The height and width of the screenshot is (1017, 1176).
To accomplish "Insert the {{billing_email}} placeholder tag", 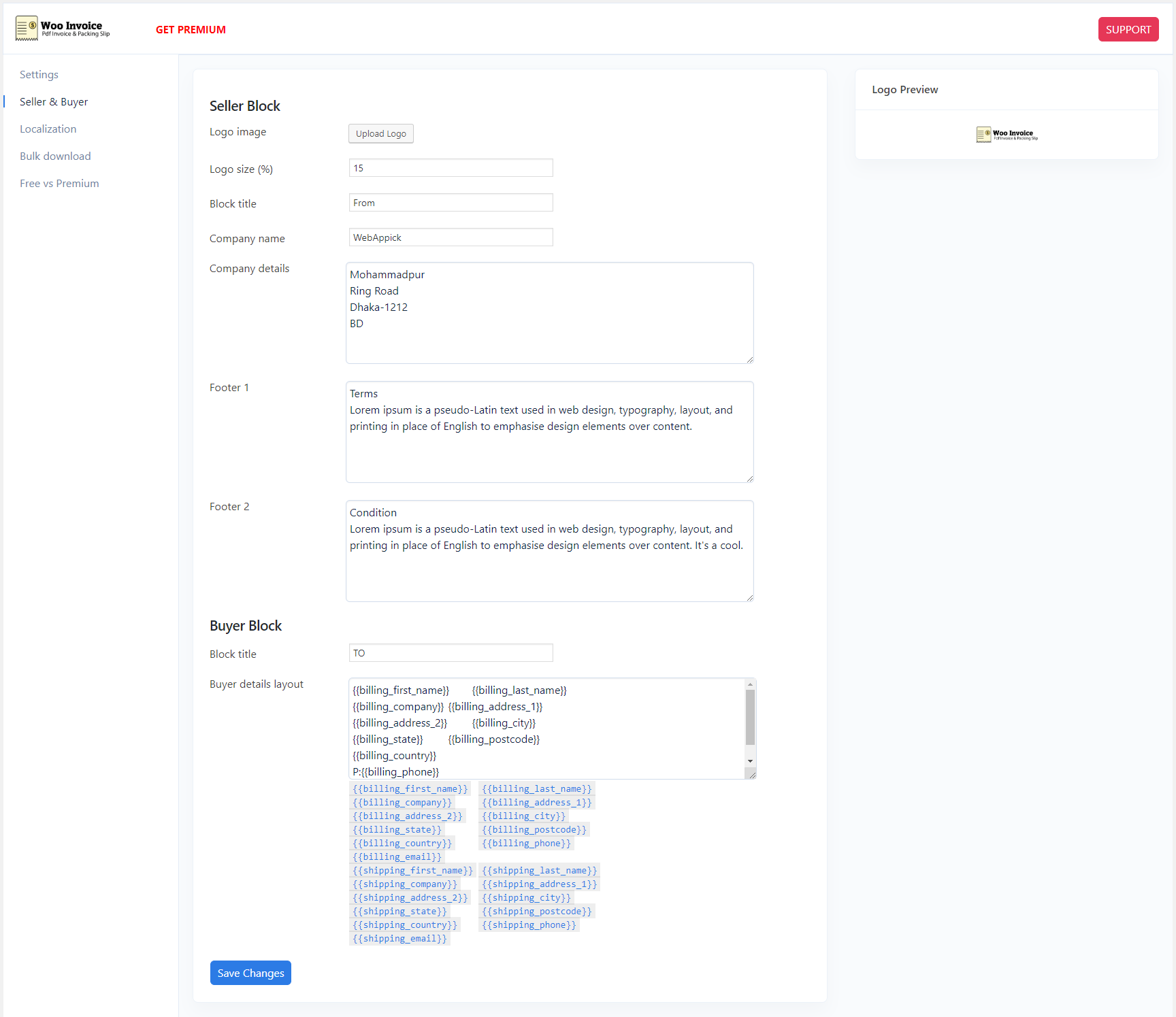I will point(397,857).
